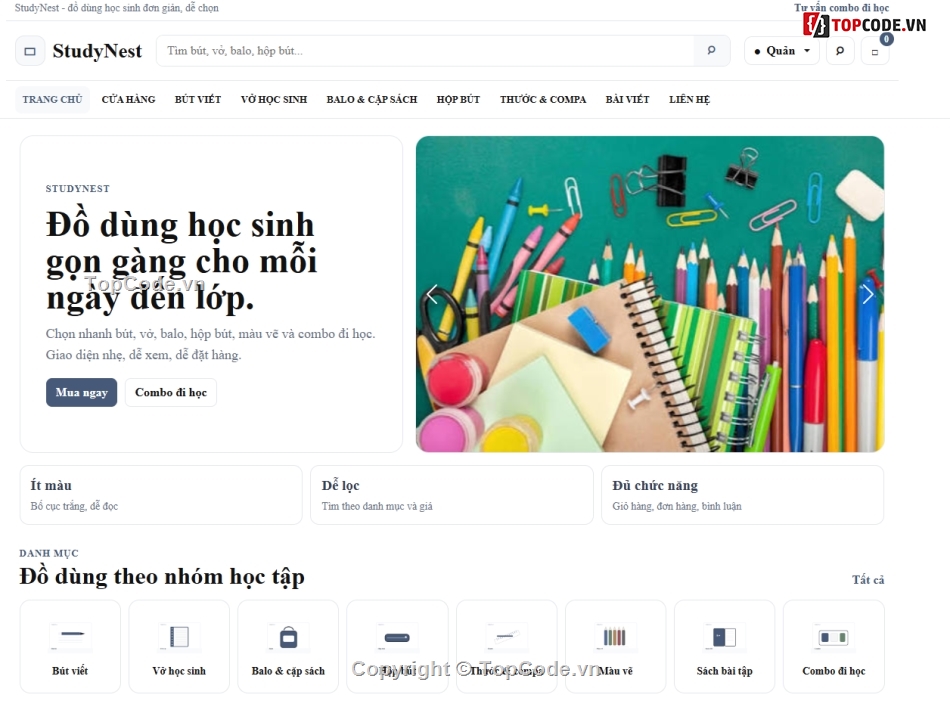Image resolution: width=950 pixels, height=704 pixels.
Task: Click Tư vấn combo đi học link
Action: pyautogui.click(x=842, y=8)
